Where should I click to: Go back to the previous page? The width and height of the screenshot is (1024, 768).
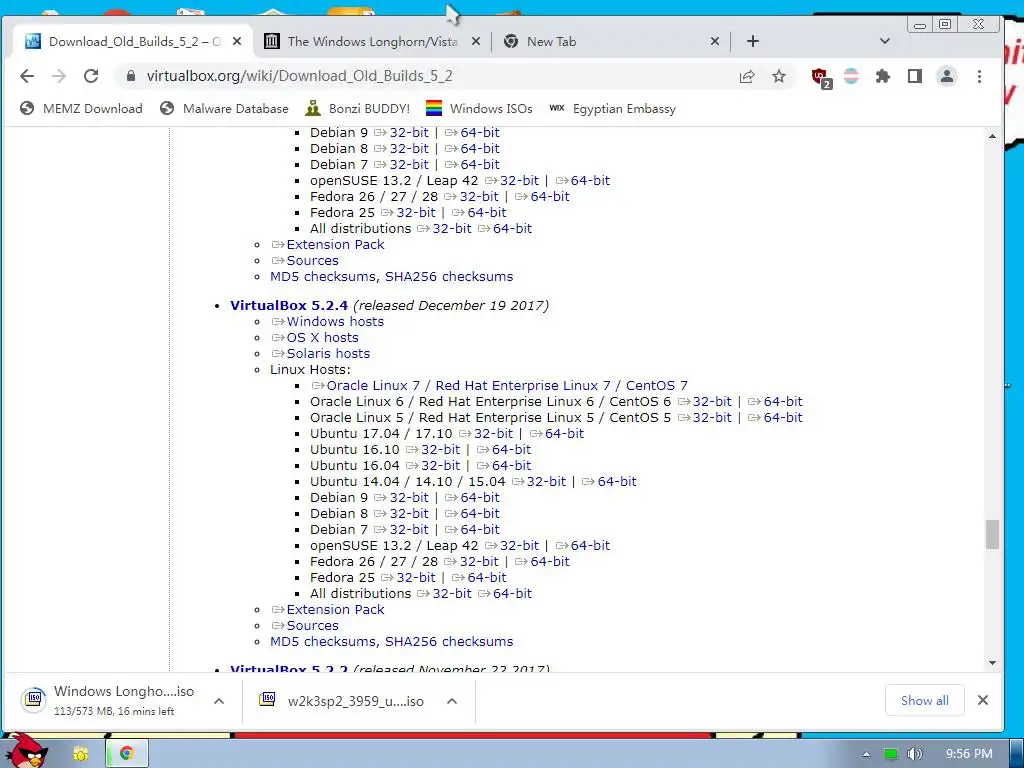click(27, 76)
